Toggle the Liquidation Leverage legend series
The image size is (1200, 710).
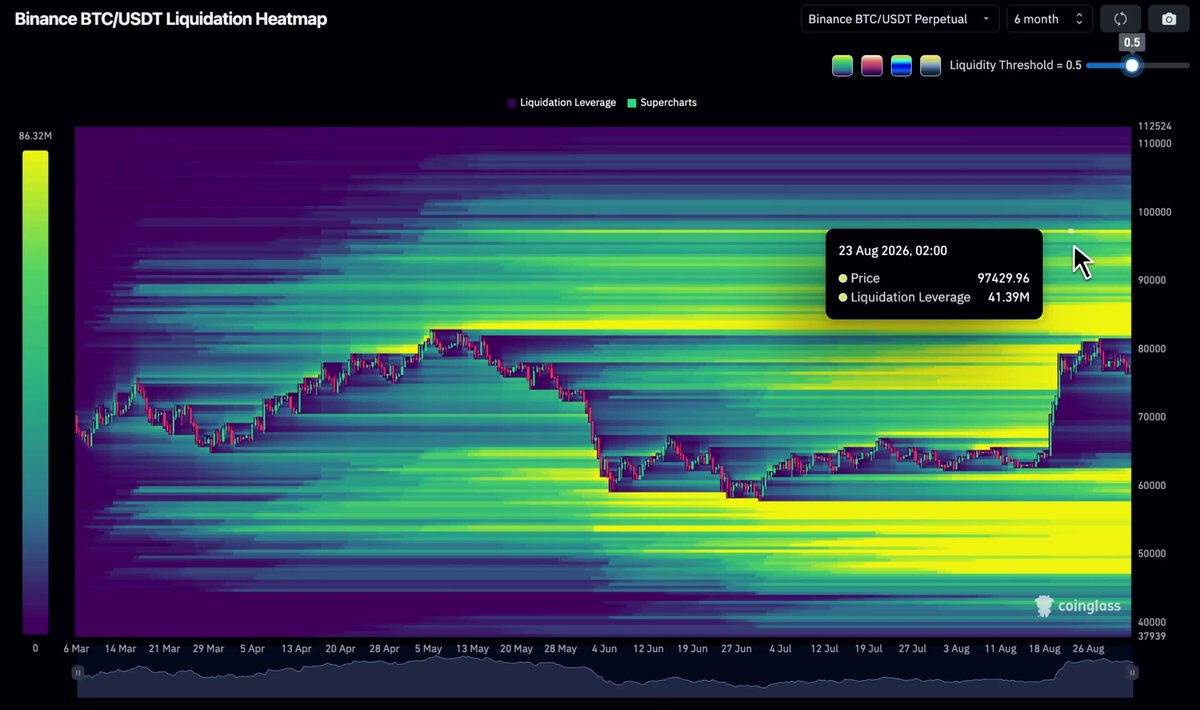[x=561, y=102]
